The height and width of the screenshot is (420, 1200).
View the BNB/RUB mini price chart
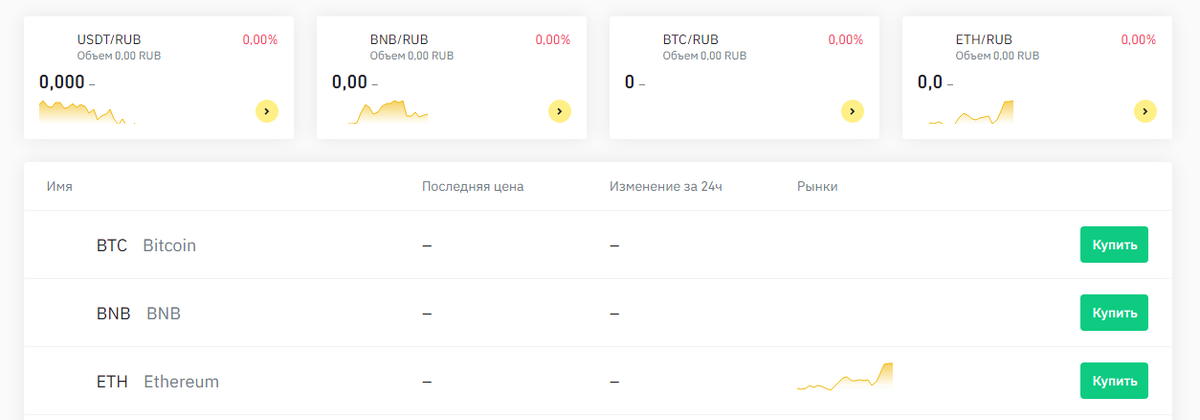click(389, 112)
